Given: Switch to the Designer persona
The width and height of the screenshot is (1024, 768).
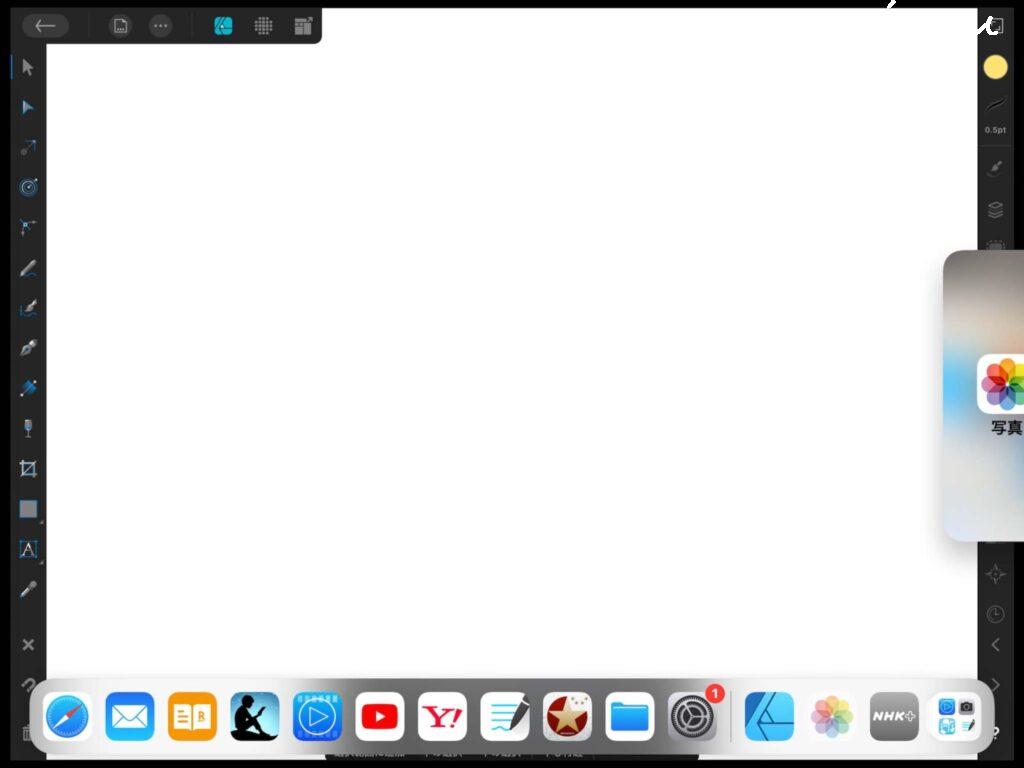Looking at the screenshot, I should [224, 26].
